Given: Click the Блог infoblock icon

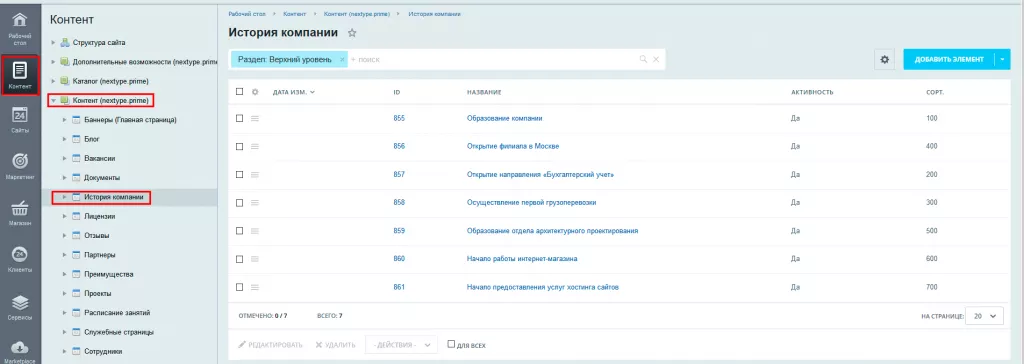Looking at the screenshot, I should coord(76,139).
